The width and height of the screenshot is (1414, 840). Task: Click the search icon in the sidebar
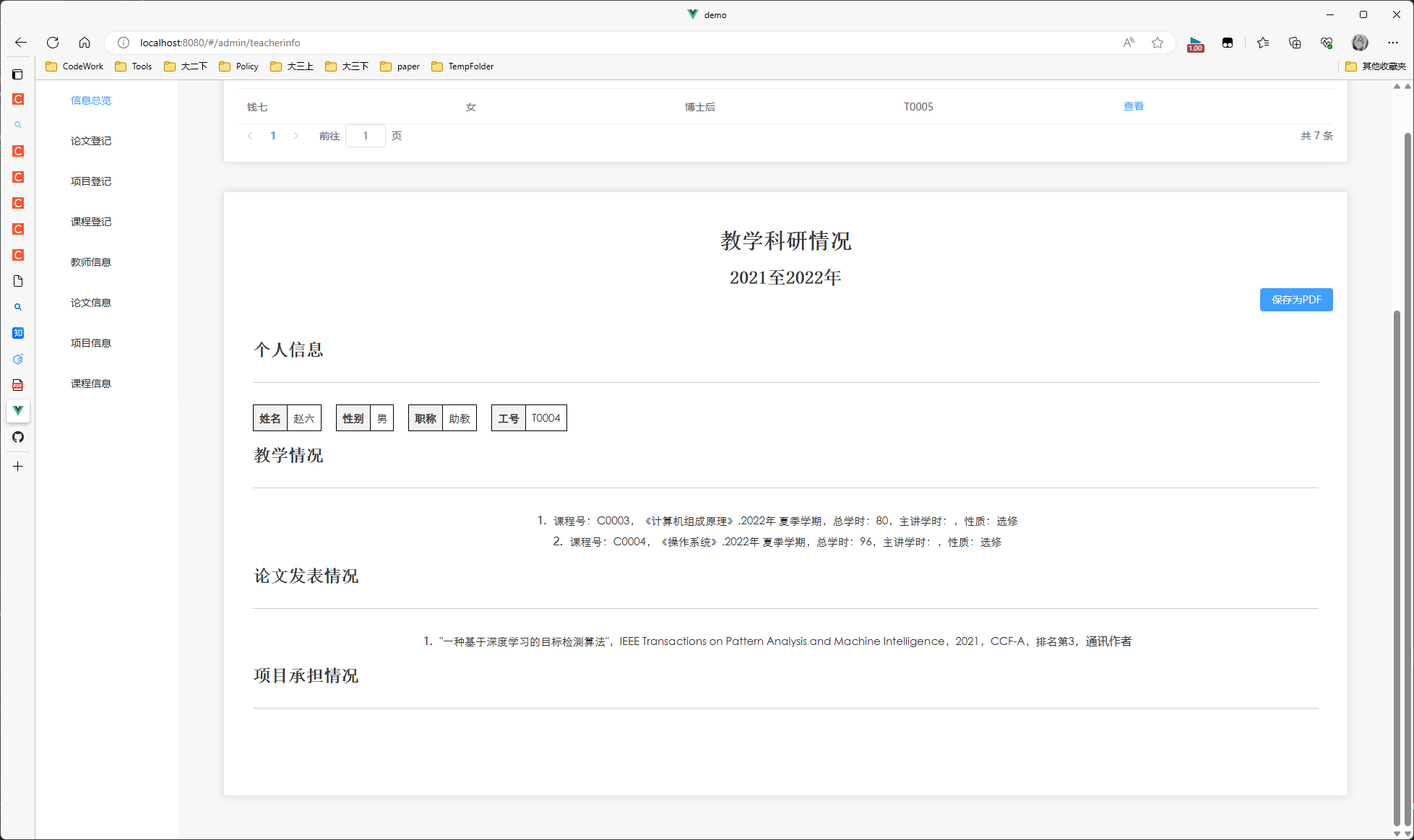click(x=18, y=306)
